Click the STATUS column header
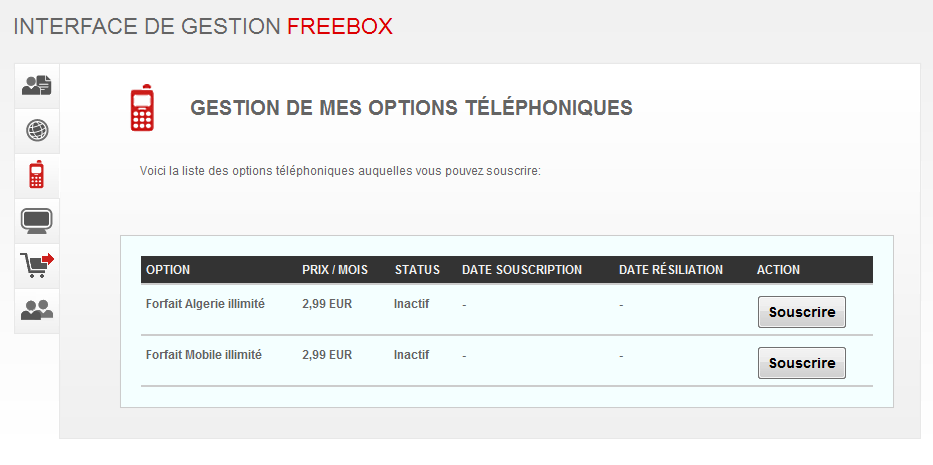The height and width of the screenshot is (465, 933). pos(417,270)
